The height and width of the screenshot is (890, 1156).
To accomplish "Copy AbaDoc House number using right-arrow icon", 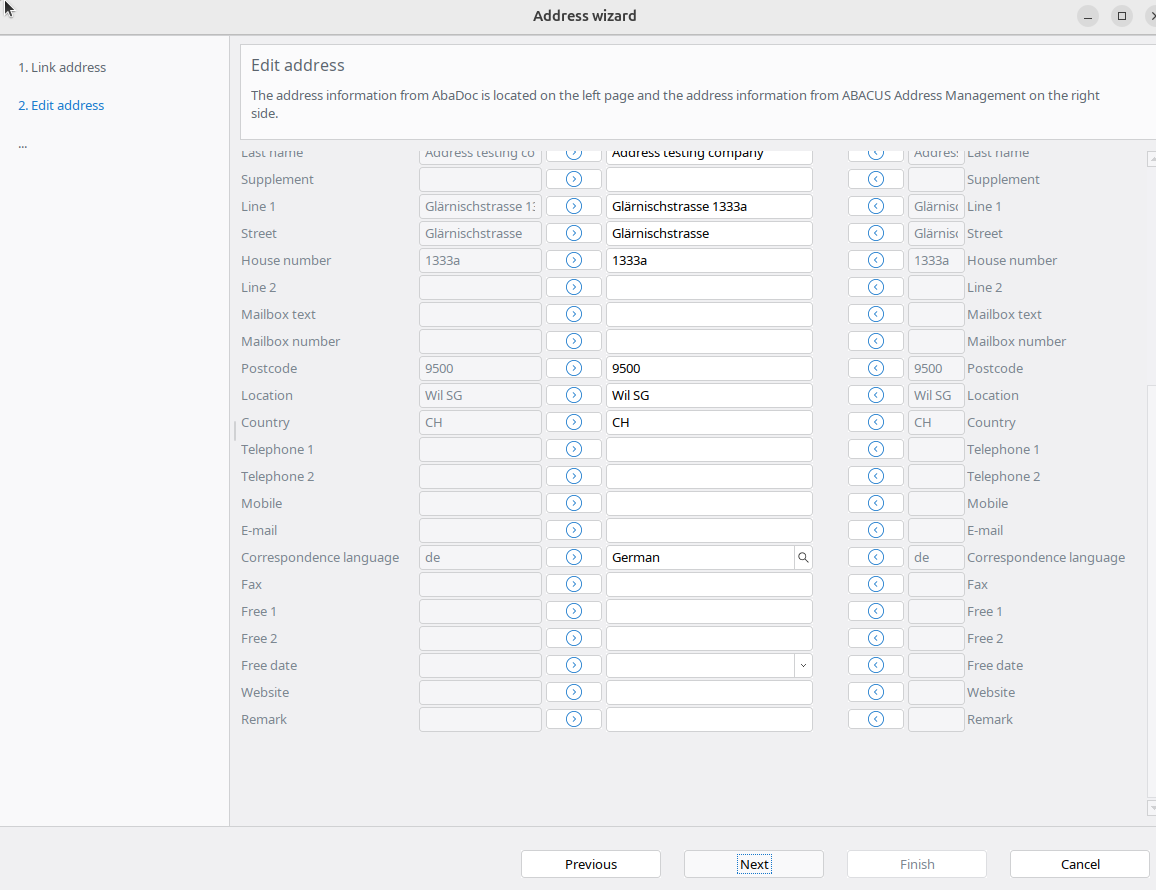I will 574,260.
